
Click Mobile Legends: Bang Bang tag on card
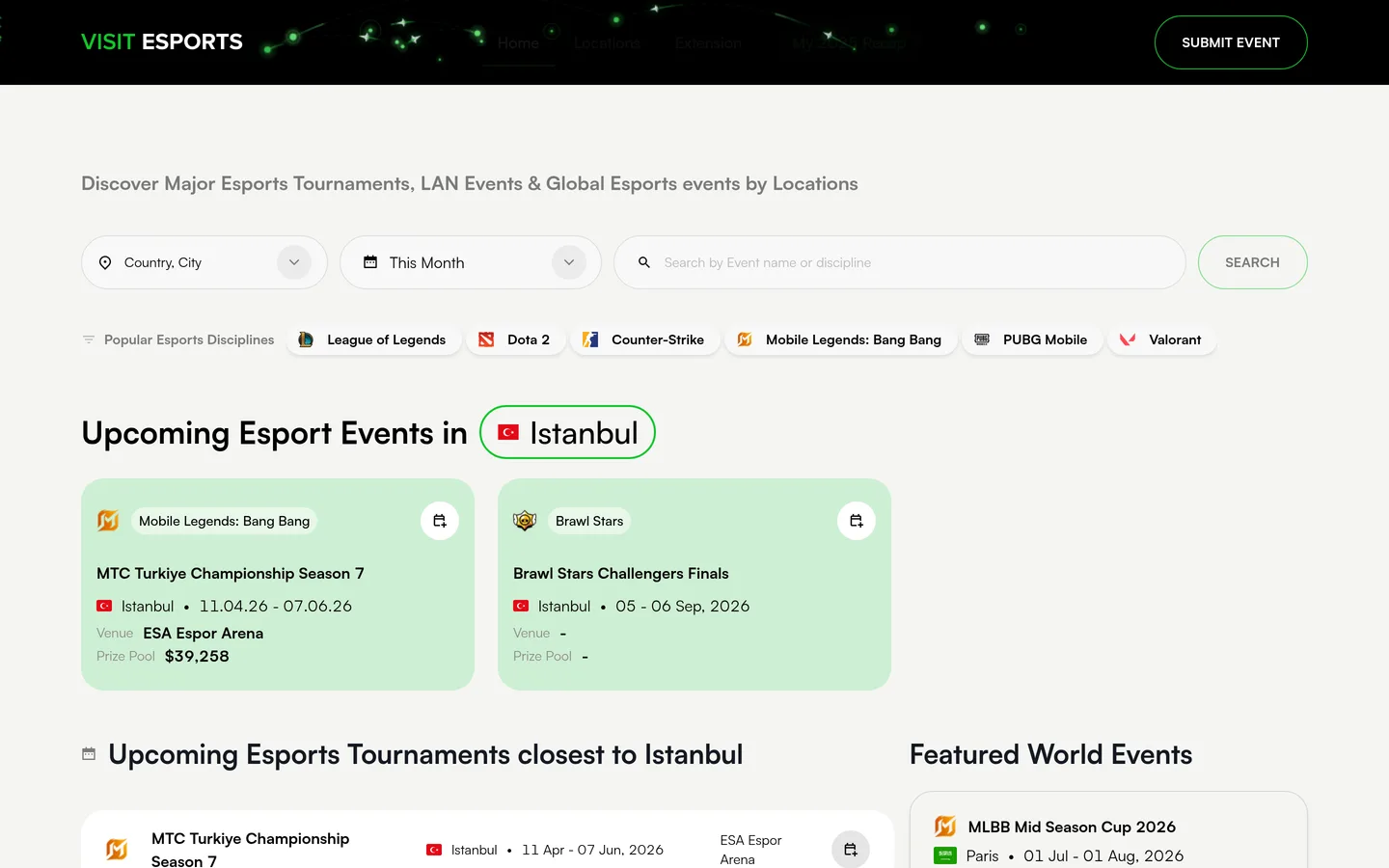click(x=224, y=521)
